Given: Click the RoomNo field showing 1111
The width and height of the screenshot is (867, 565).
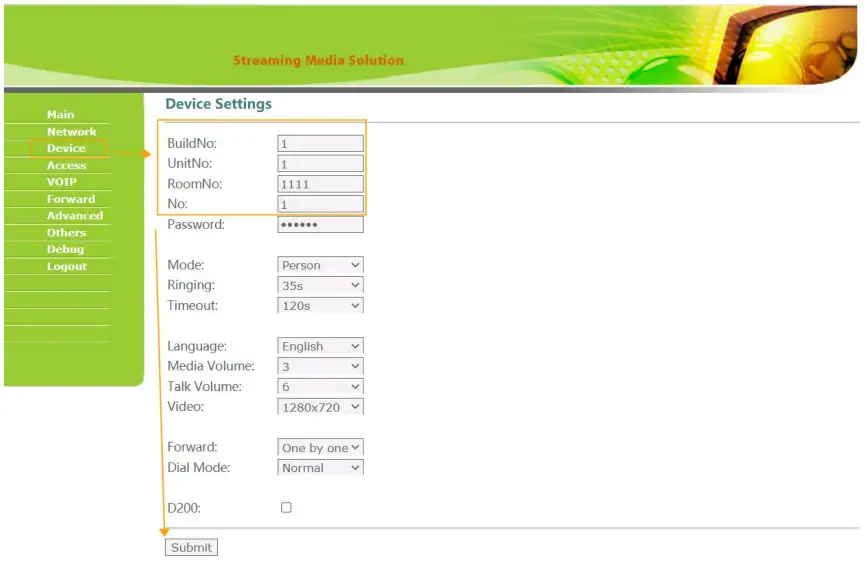Looking at the screenshot, I should 320,184.
